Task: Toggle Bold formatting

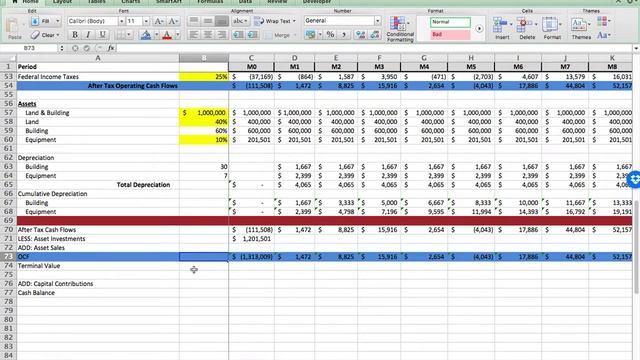Action: click(x=75, y=35)
